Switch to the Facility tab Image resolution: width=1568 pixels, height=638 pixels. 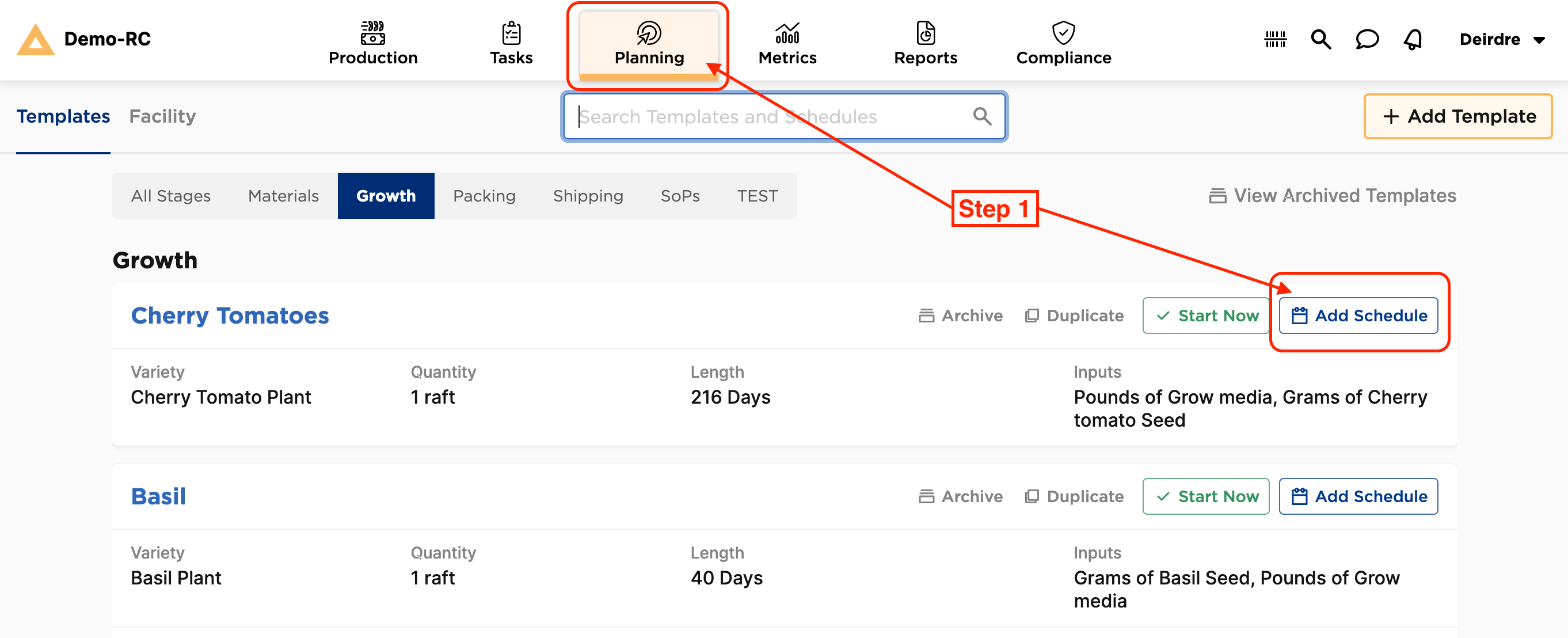[162, 116]
